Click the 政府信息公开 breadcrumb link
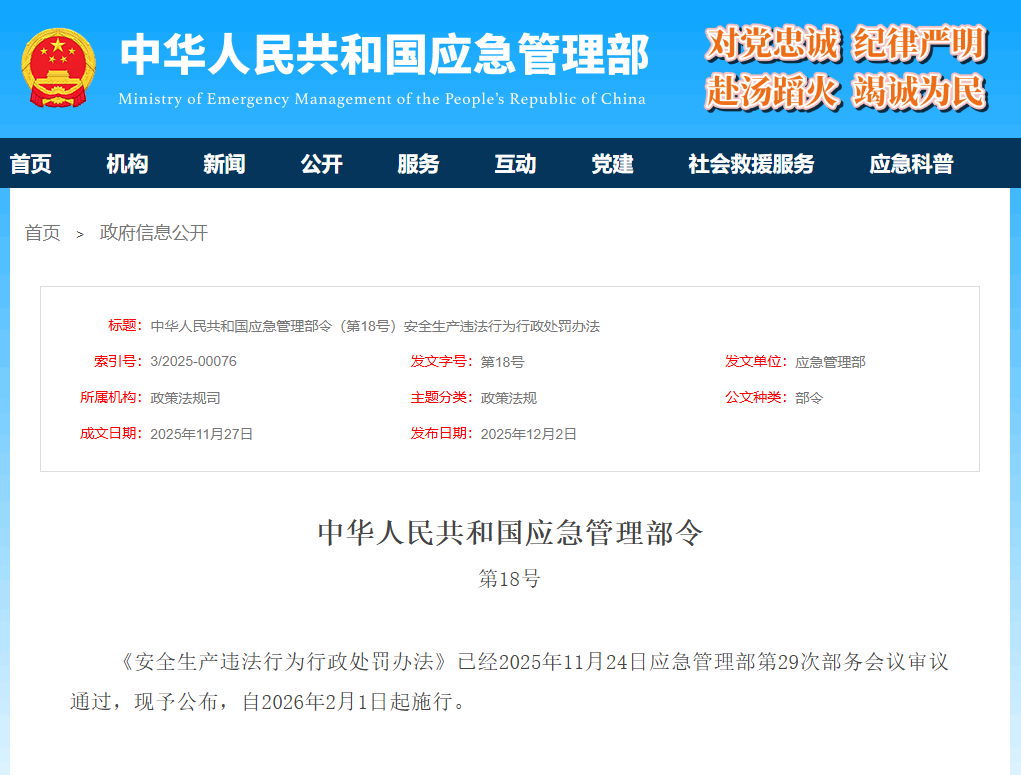 click(154, 233)
